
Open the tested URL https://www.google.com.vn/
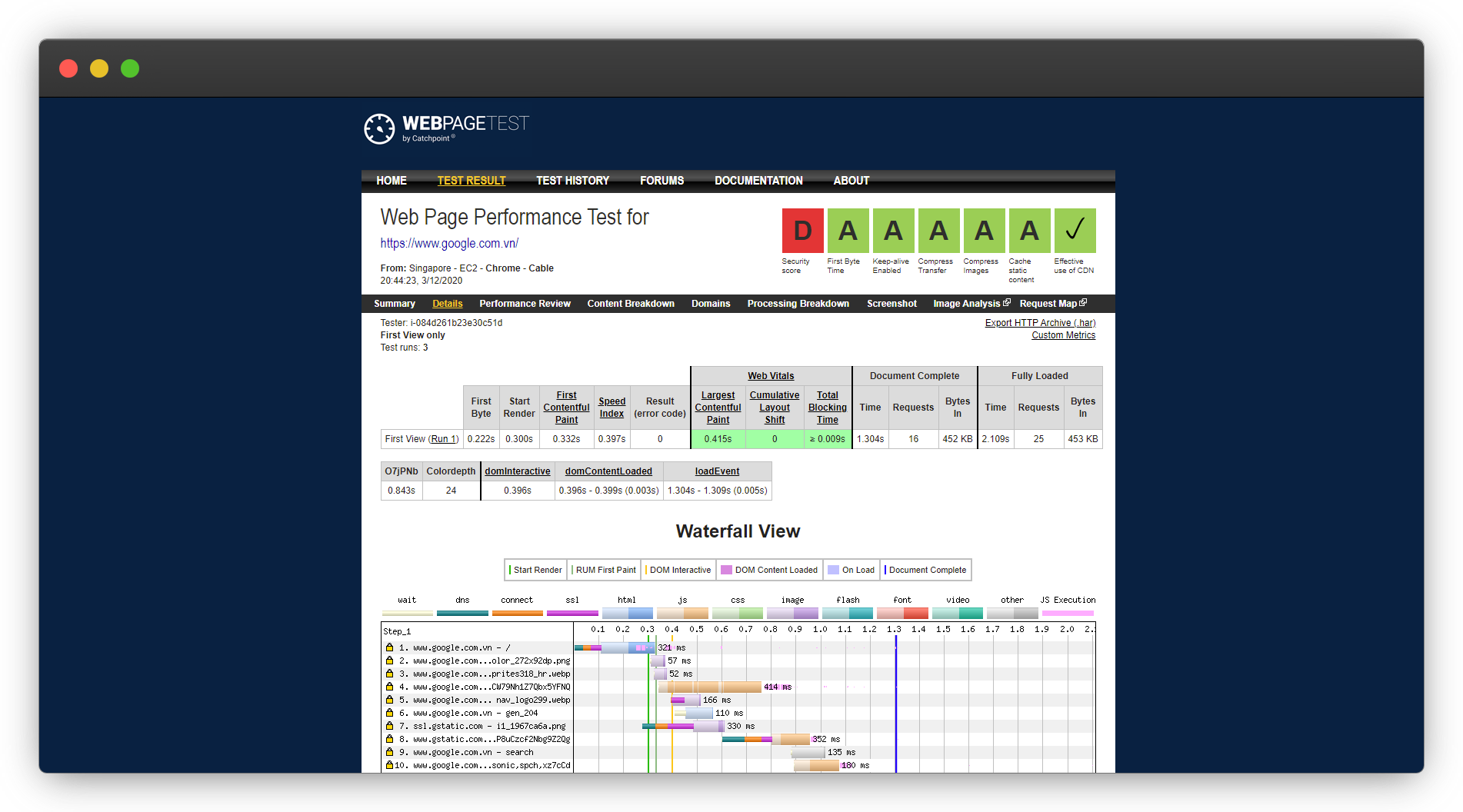(449, 243)
